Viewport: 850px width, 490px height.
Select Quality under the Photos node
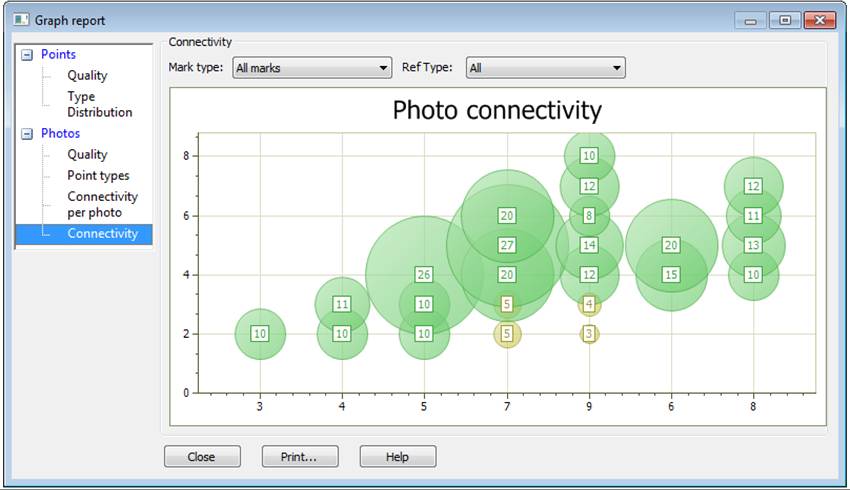click(87, 155)
